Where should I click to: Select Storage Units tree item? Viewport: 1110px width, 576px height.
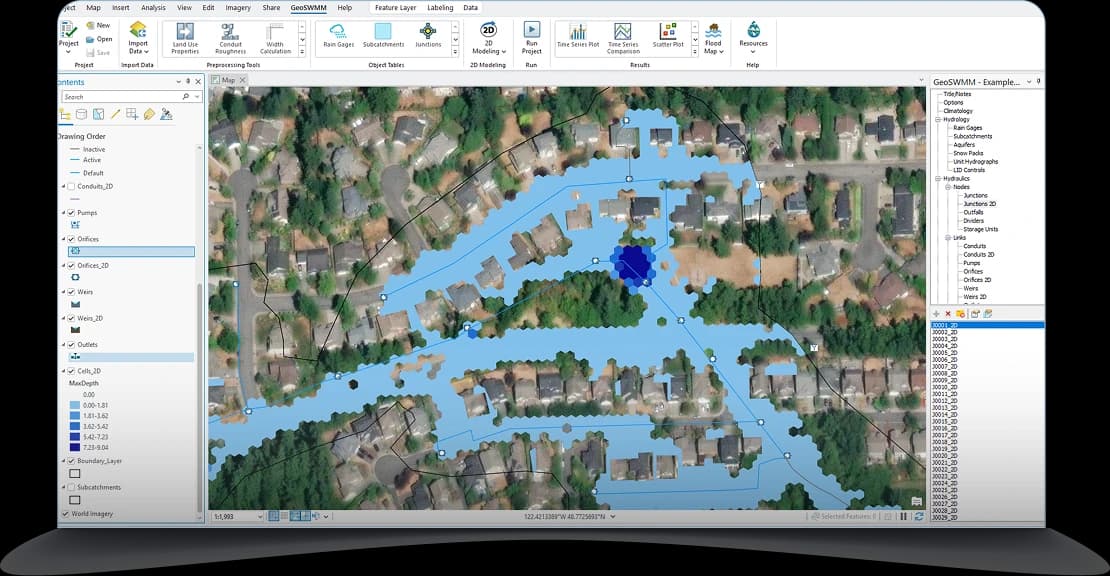tap(980, 229)
